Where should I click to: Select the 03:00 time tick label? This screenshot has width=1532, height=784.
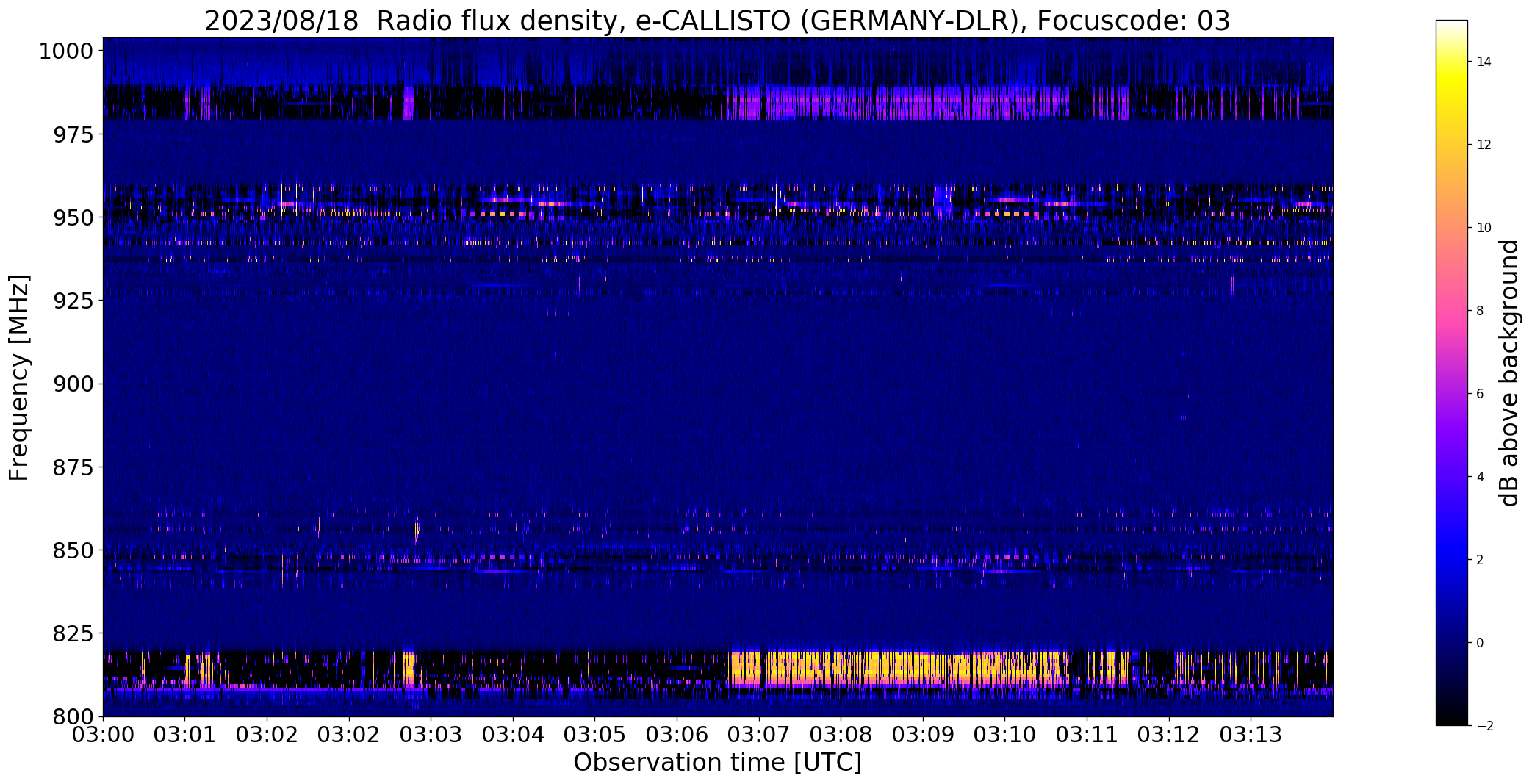click(x=103, y=734)
